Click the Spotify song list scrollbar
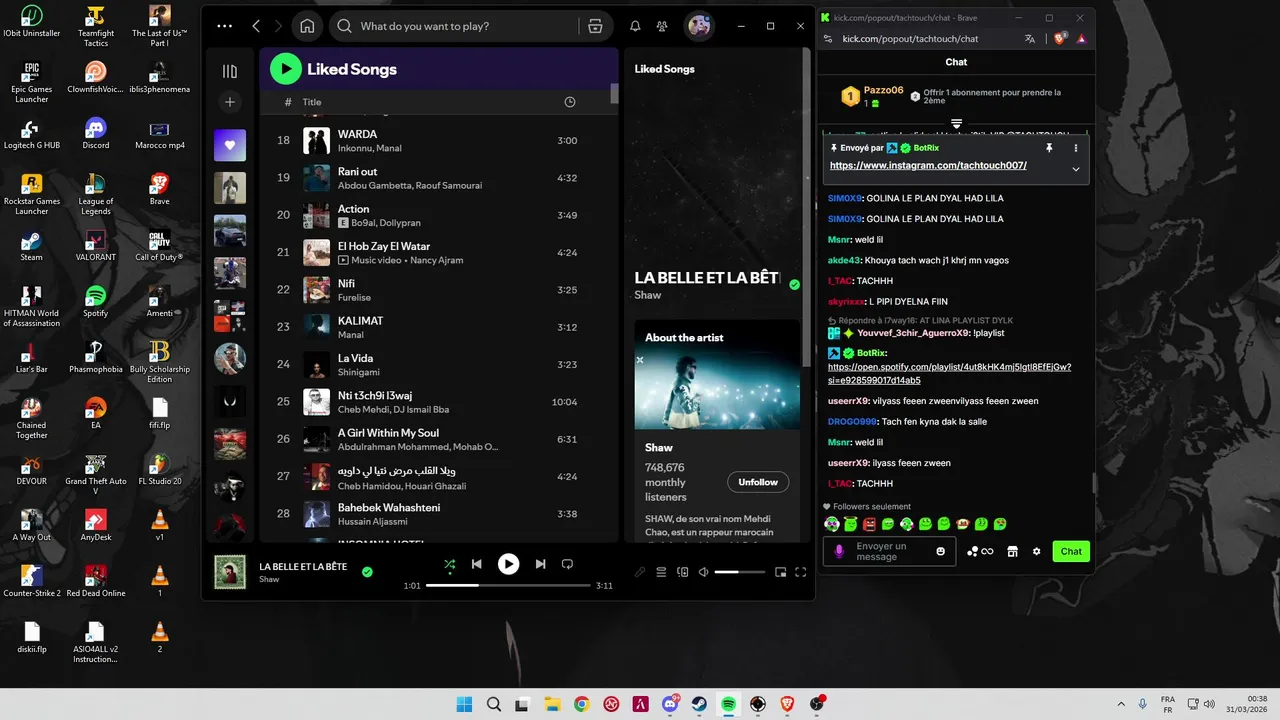This screenshot has width=1280, height=720. click(x=614, y=95)
